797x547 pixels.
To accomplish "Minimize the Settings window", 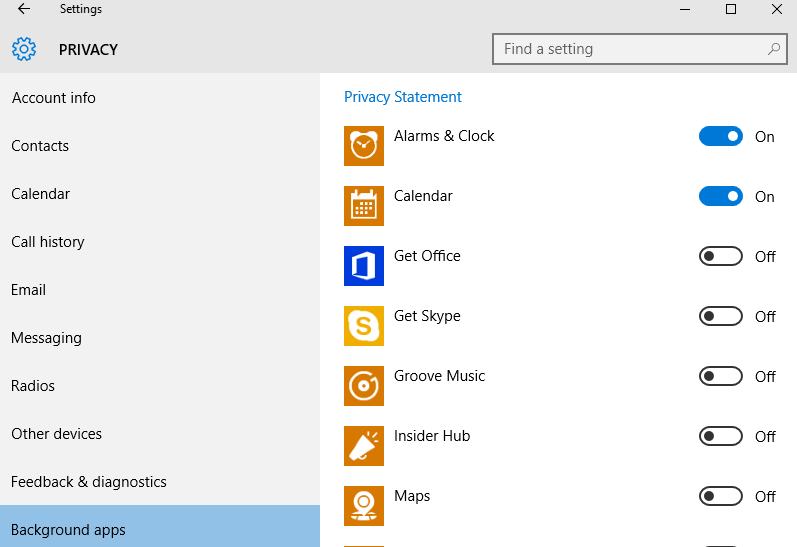I will [x=685, y=9].
